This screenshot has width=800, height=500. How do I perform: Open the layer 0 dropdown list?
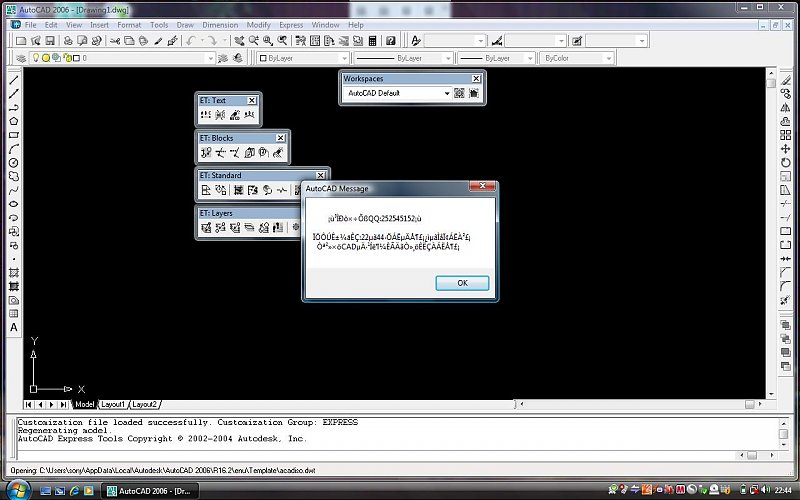point(210,58)
